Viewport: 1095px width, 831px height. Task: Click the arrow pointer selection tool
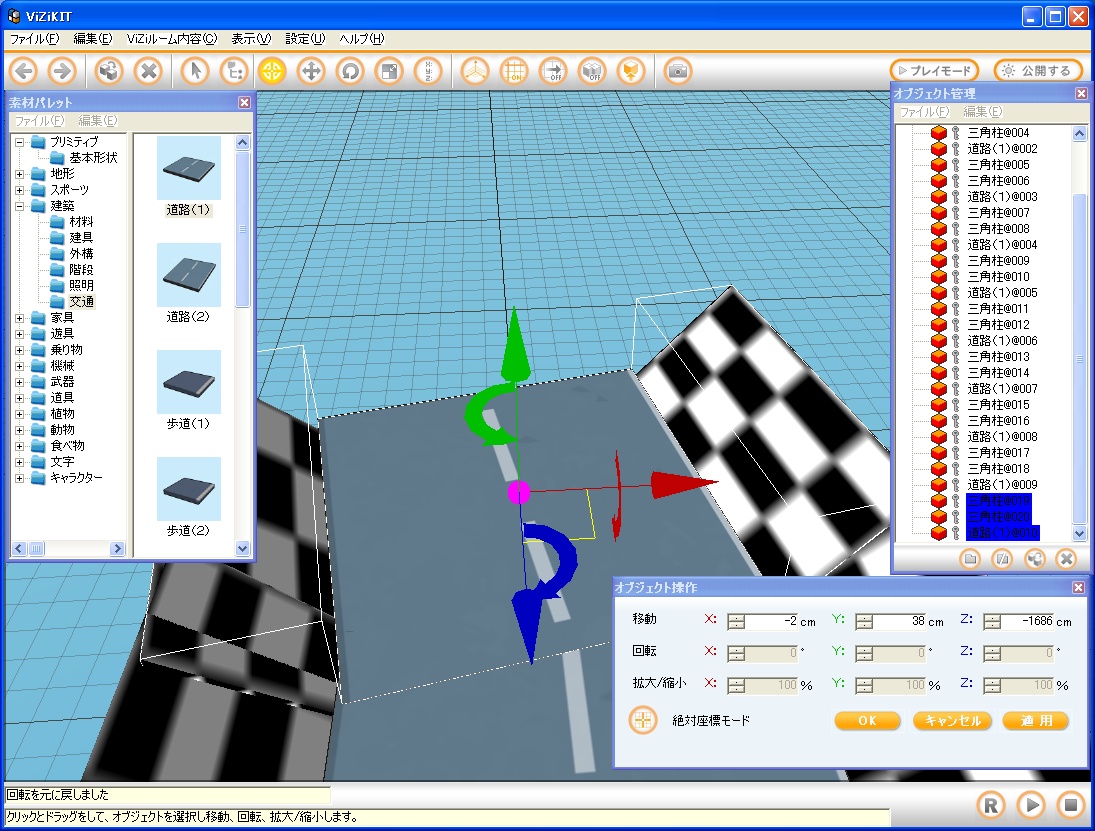196,71
